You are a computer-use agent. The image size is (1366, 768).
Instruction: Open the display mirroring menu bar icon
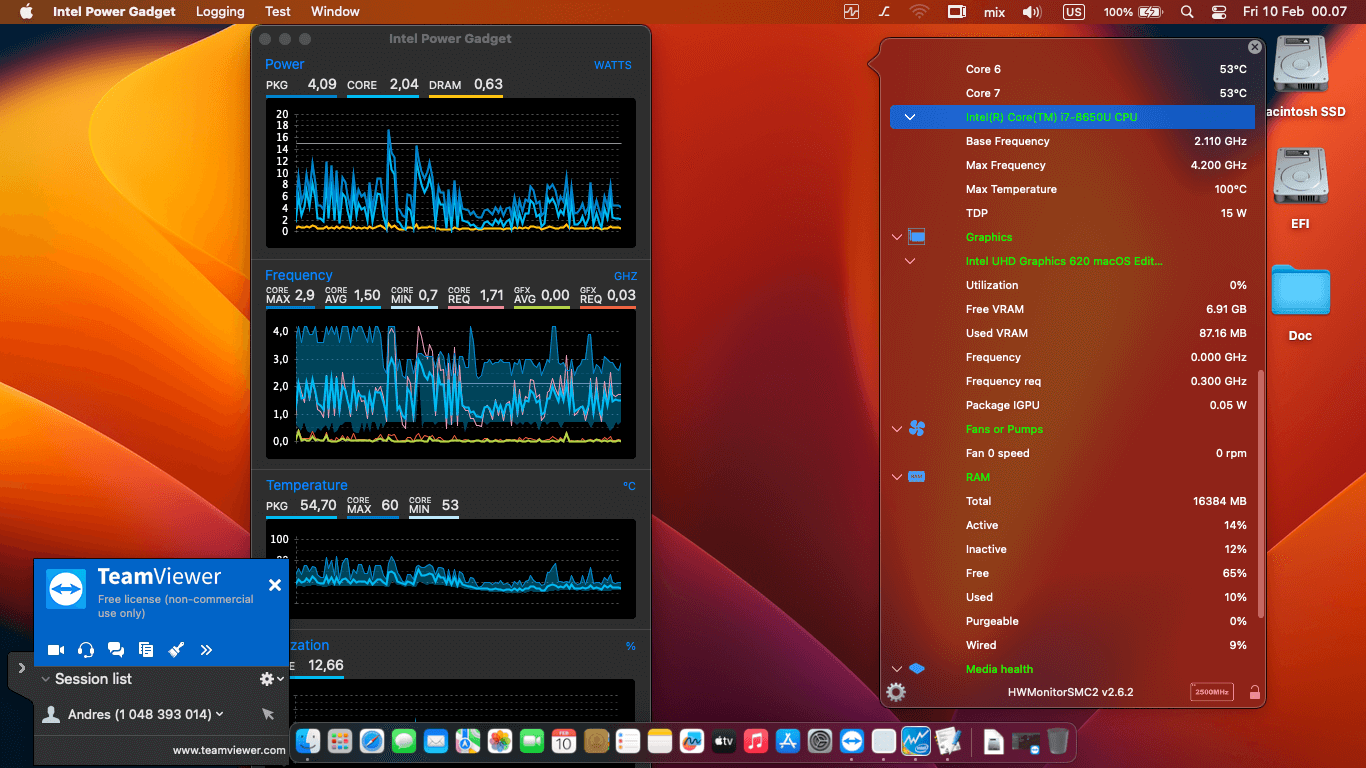[957, 12]
